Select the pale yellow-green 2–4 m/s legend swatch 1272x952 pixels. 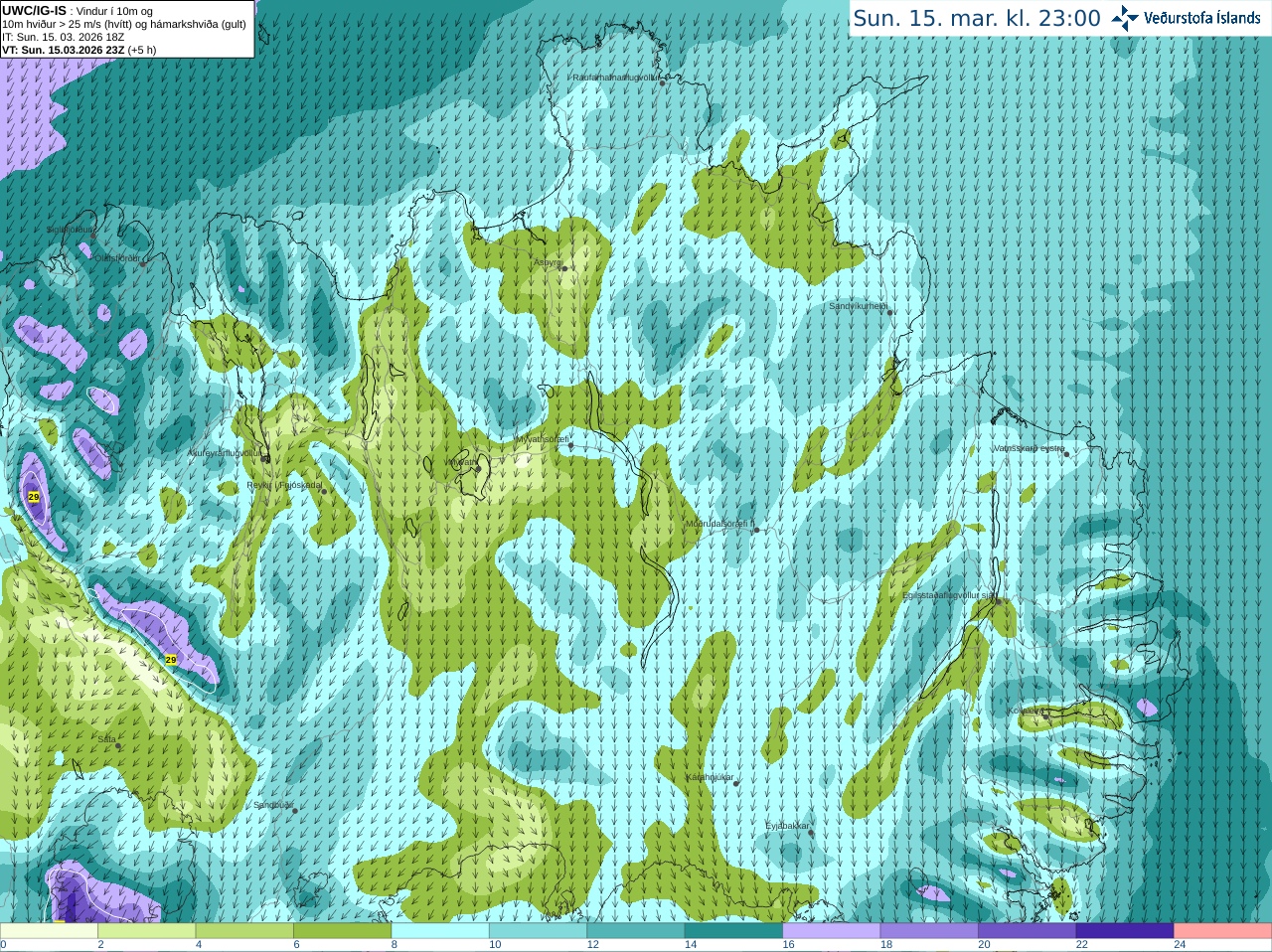point(146,931)
